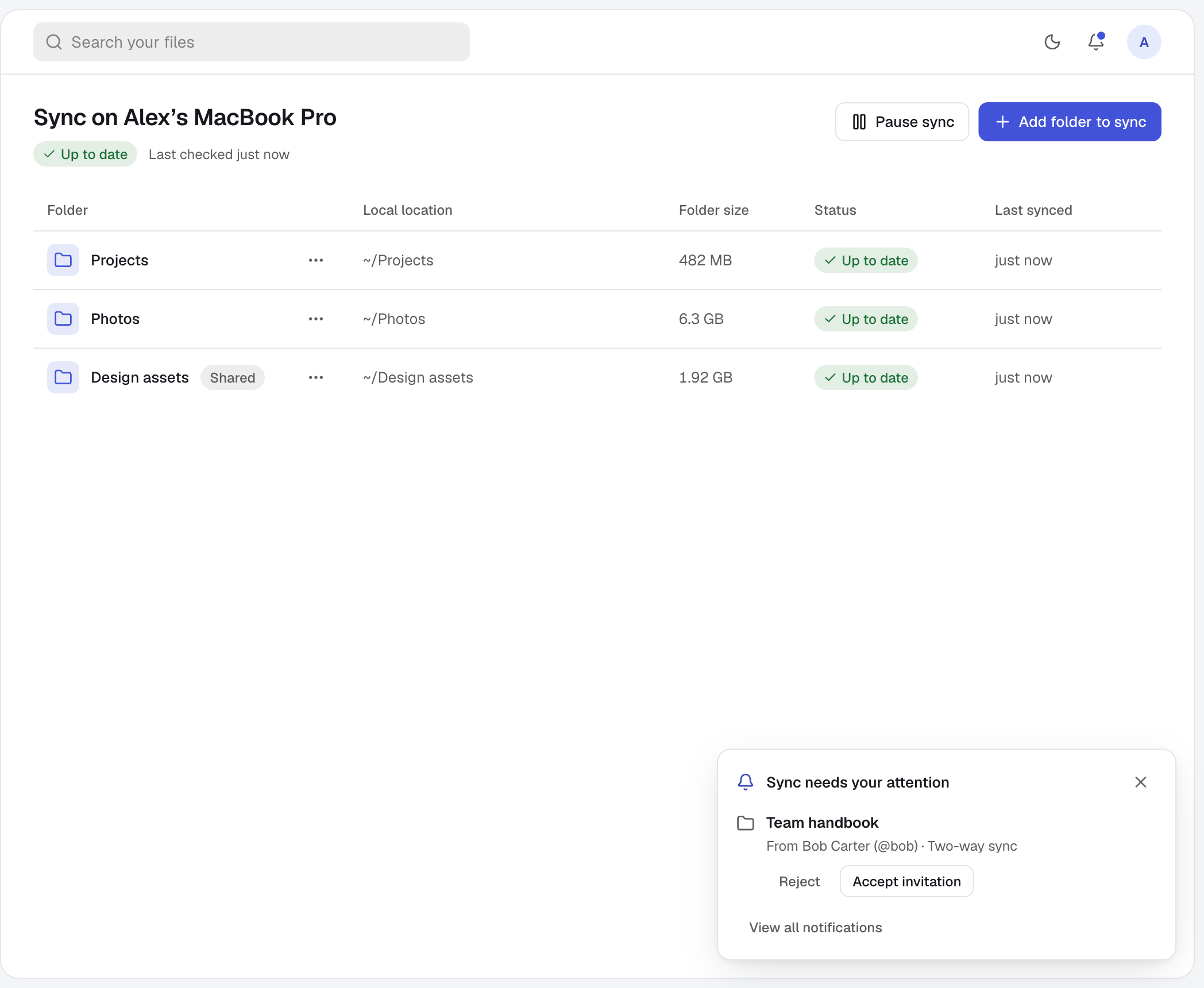The image size is (1204, 988).
Task: Open the account avatar A
Action: 1144,42
